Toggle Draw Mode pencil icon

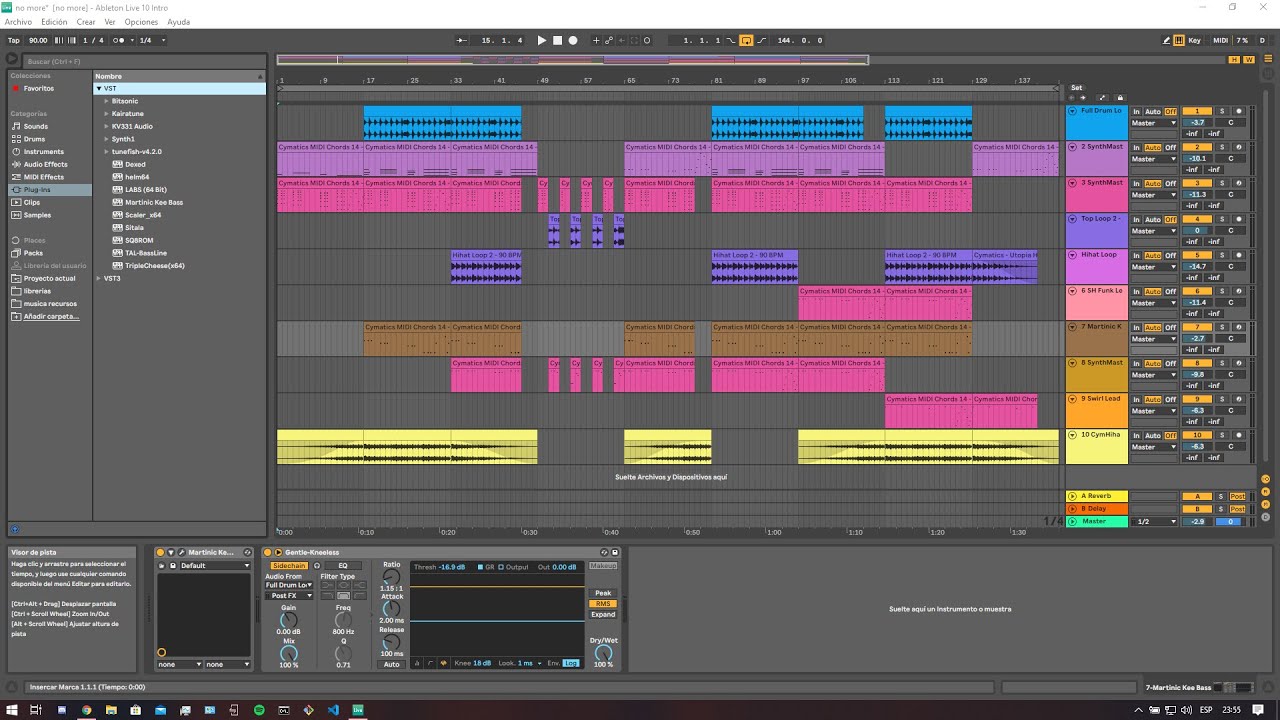(1166, 40)
